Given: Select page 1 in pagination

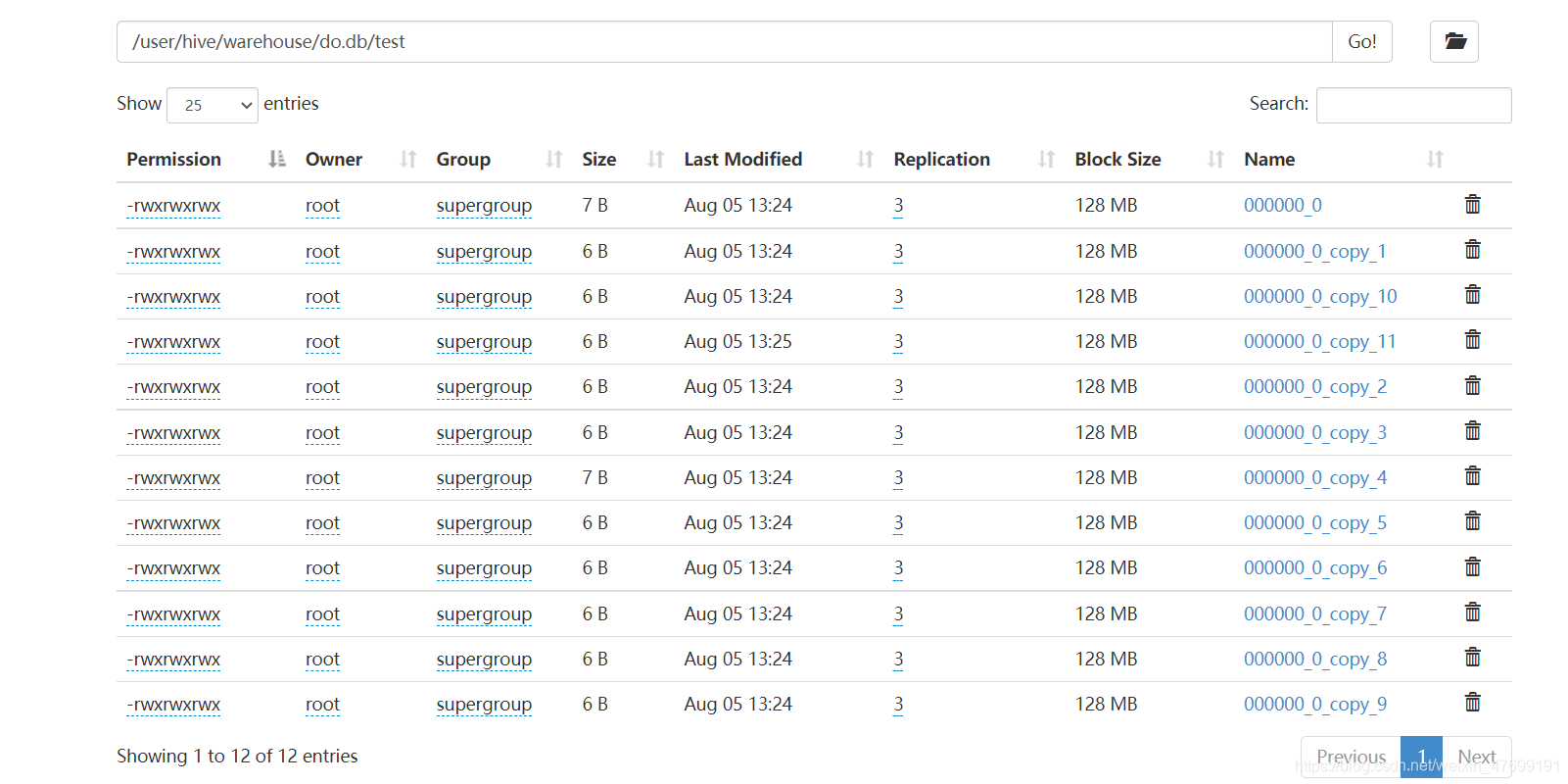Looking at the screenshot, I should [1422, 757].
